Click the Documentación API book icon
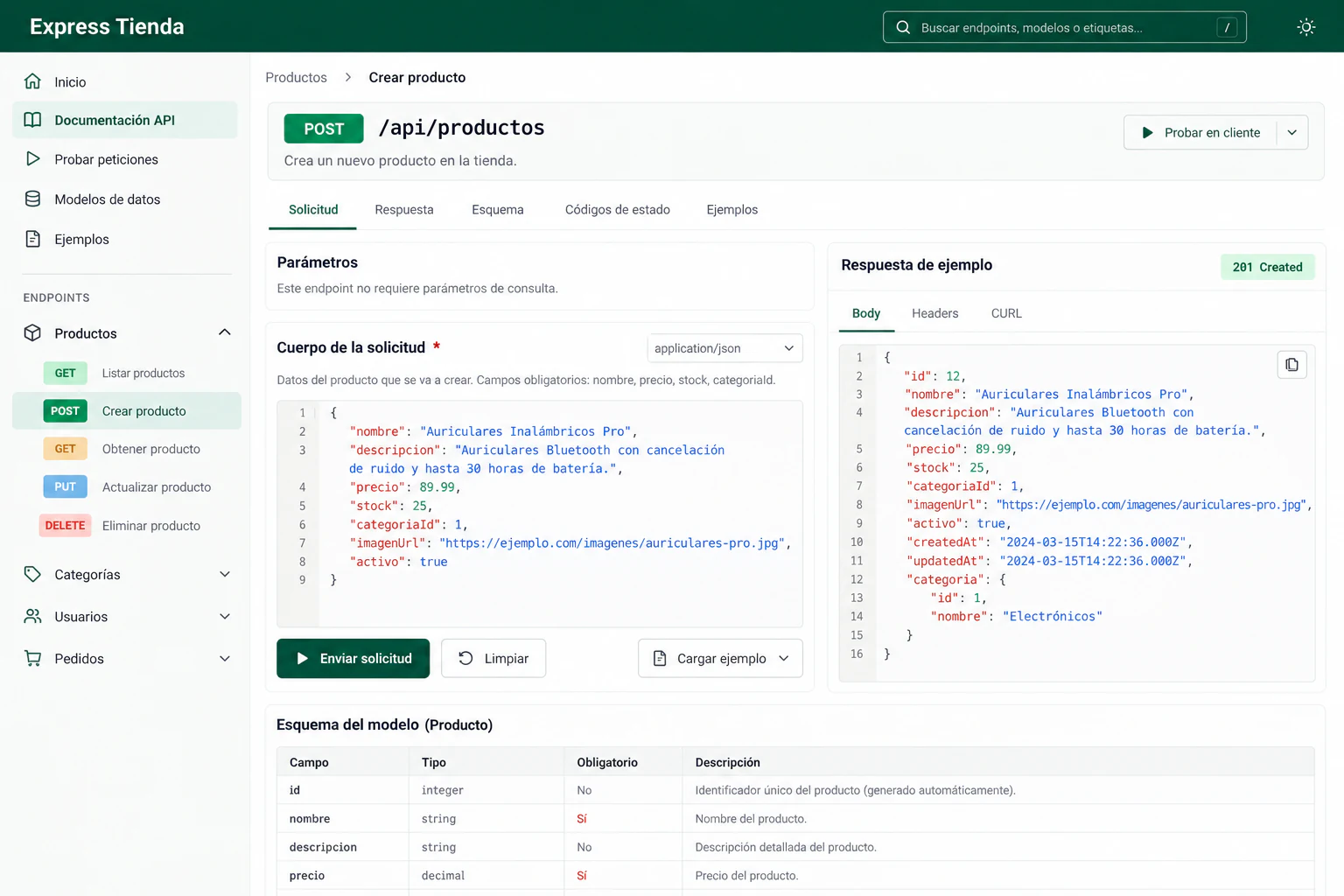Screen dimensions: 1344x896 pos(32,120)
